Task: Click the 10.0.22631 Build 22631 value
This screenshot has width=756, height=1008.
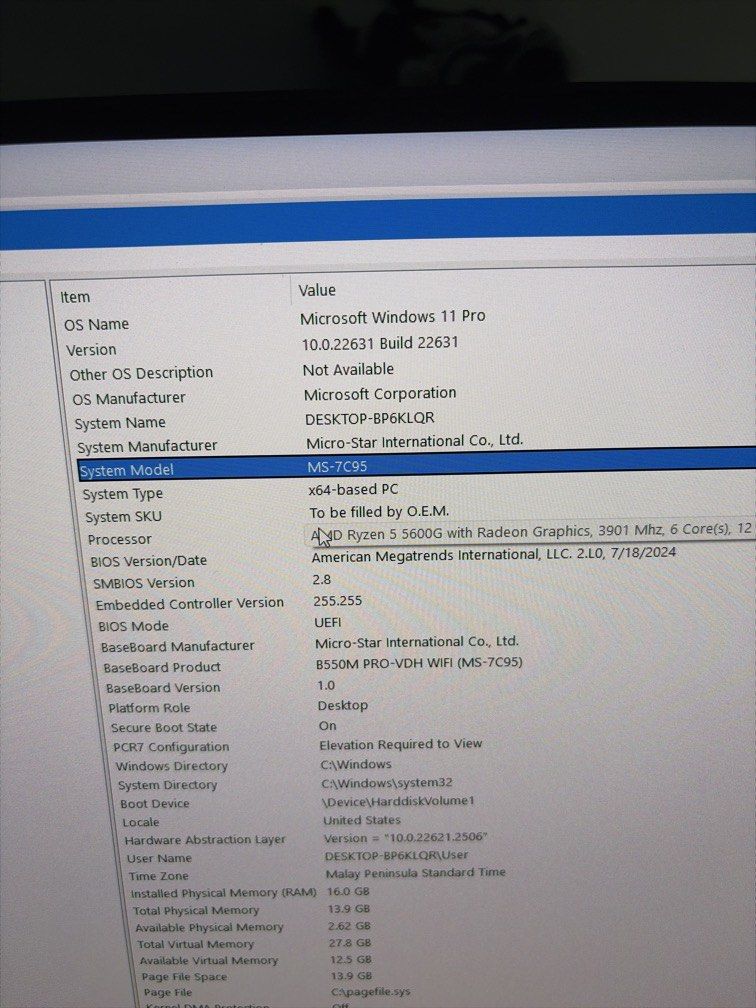Action: tap(380, 343)
